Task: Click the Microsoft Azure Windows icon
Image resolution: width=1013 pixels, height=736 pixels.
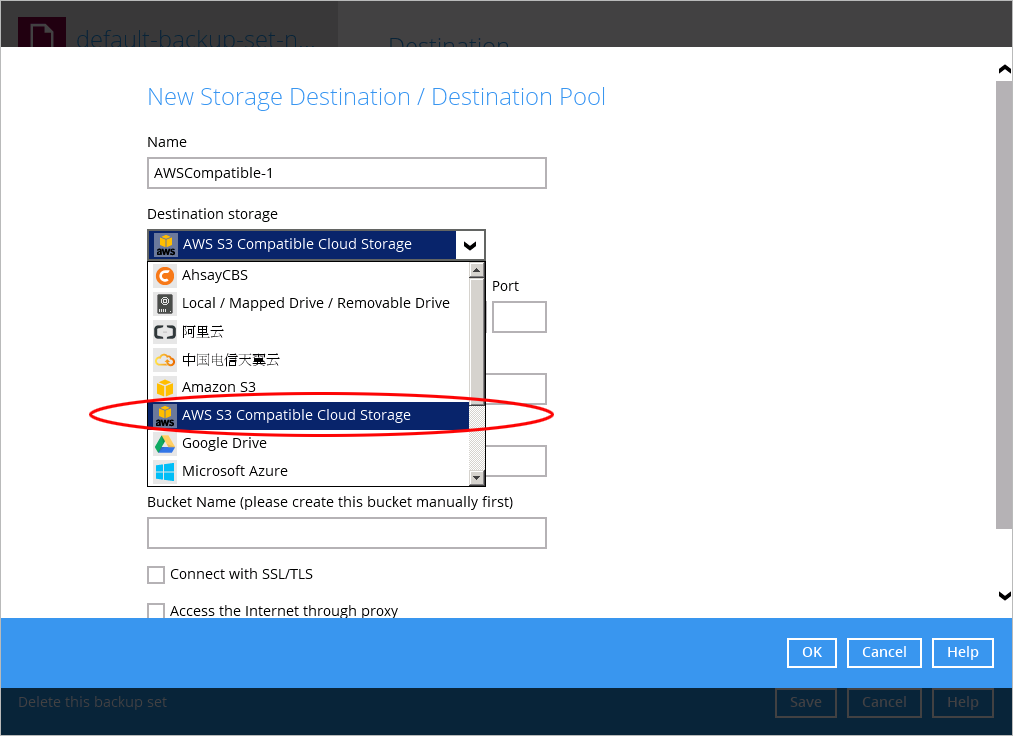Action: click(165, 471)
